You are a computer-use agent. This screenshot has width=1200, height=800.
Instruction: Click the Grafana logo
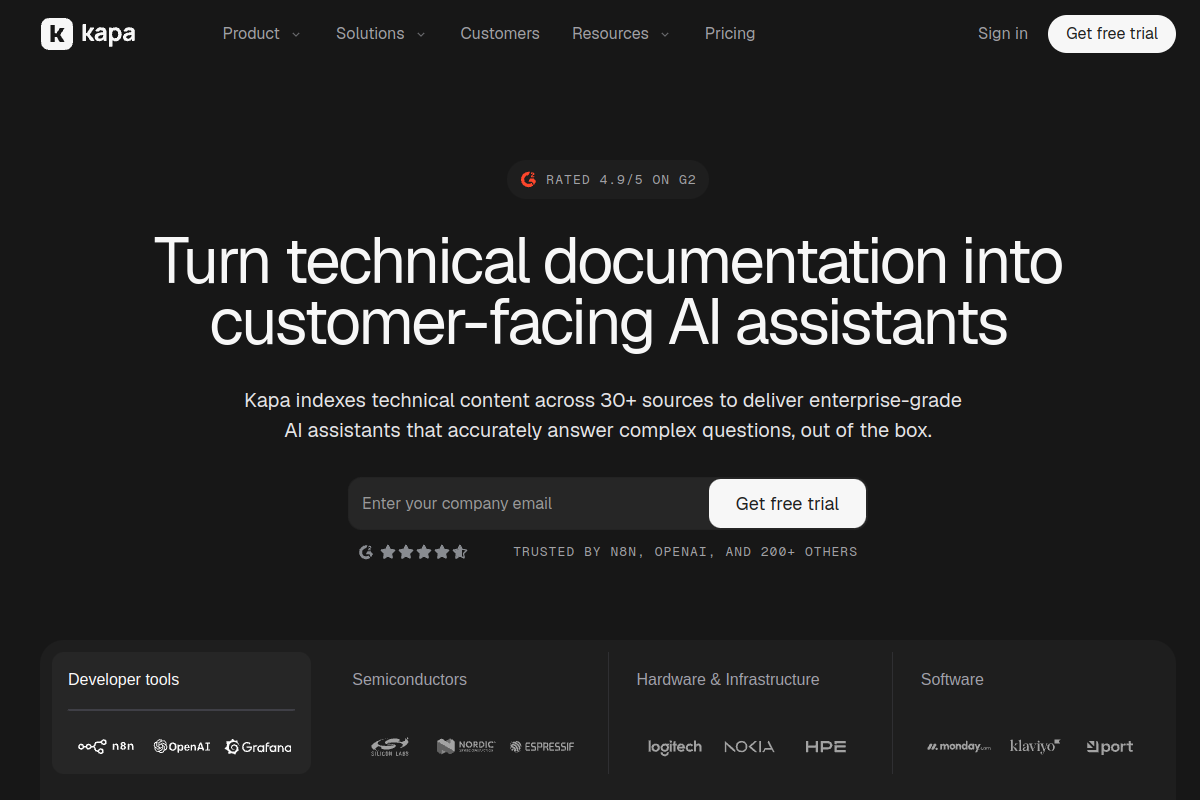click(x=258, y=747)
